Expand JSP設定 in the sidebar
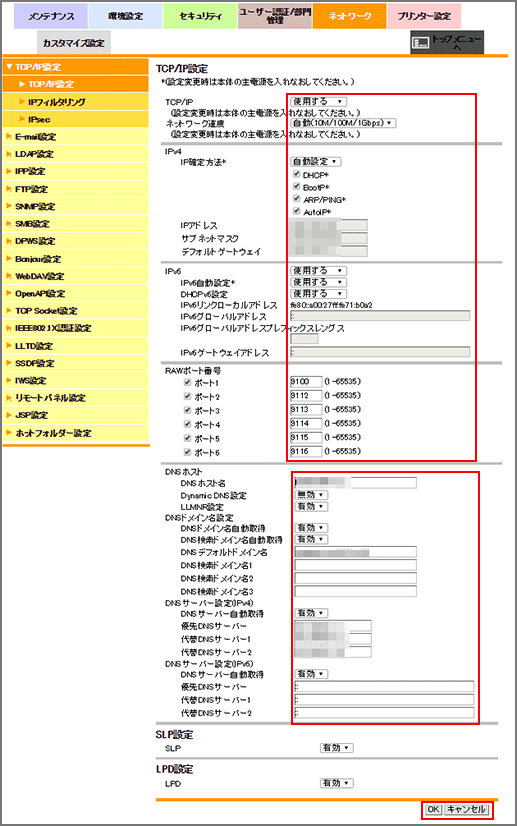Viewport: 517px width, 826px height. click(75, 415)
